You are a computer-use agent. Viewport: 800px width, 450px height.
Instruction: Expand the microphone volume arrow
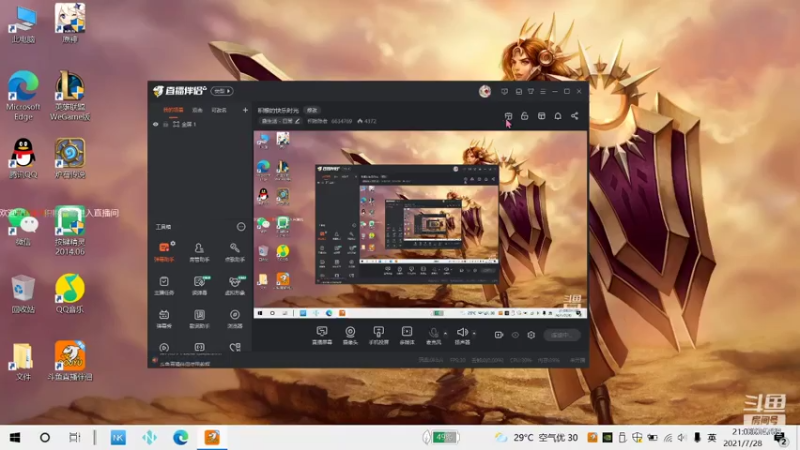pyautogui.click(x=445, y=334)
